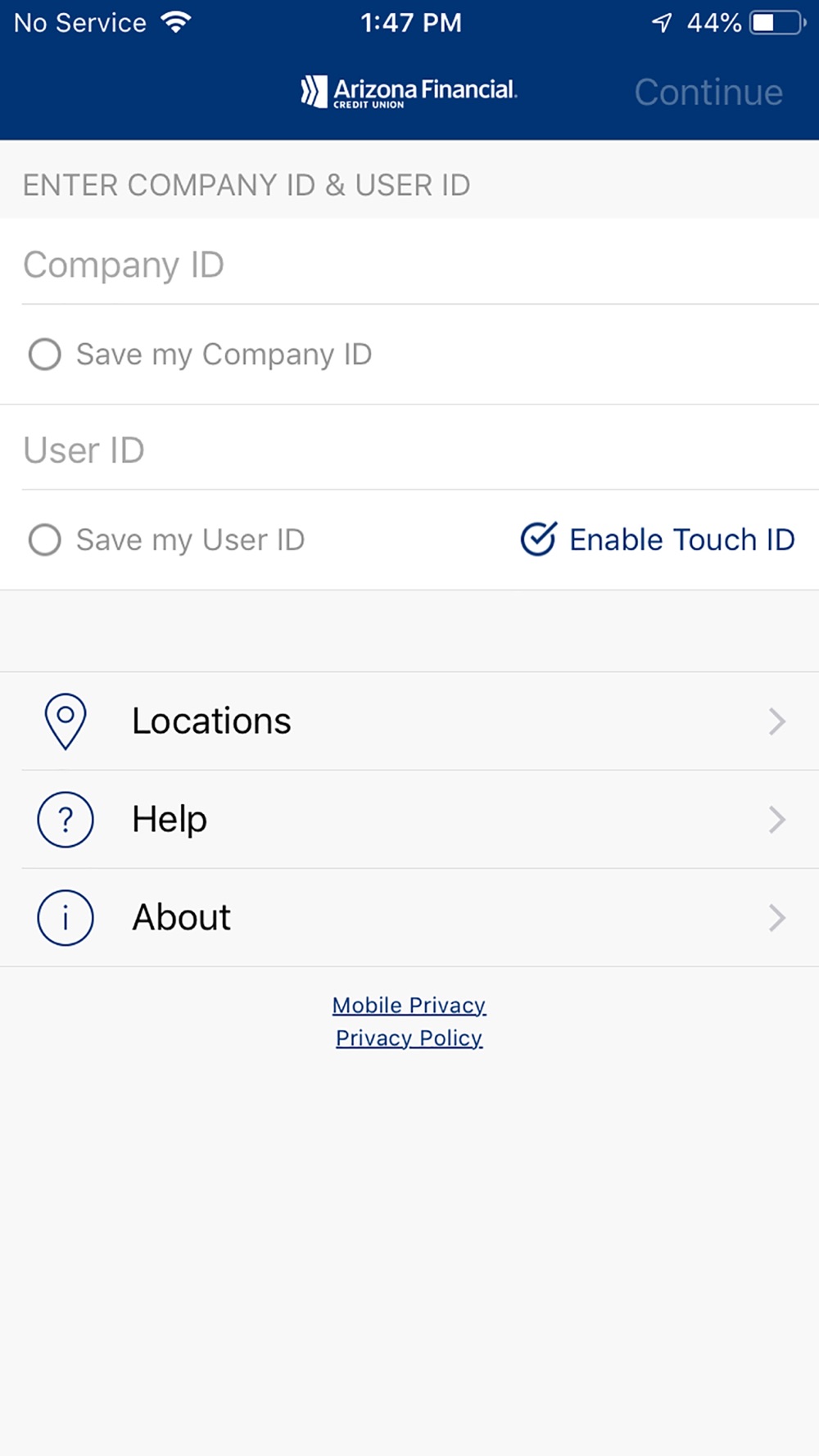Tap the Touch ID checkmark icon
Viewport: 819px width, 1456px height.
pos(538,539)
